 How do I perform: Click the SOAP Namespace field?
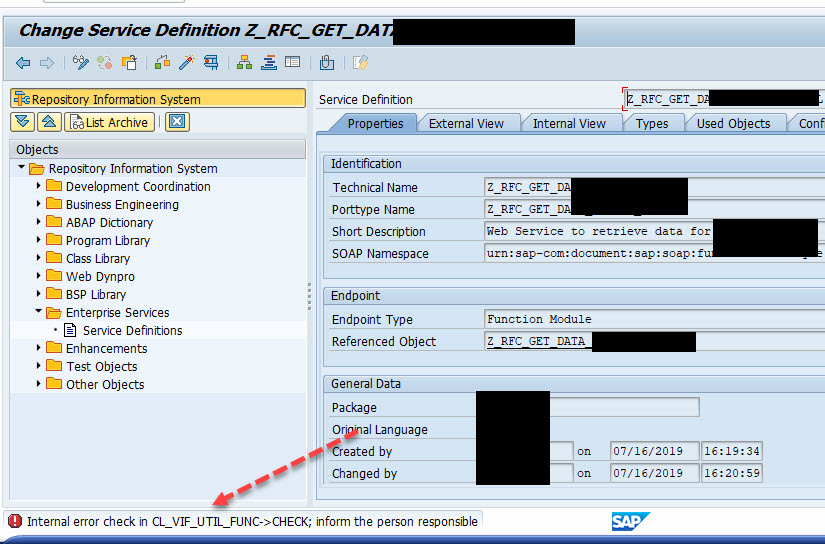pyautogui.click(x=654, y=254)
